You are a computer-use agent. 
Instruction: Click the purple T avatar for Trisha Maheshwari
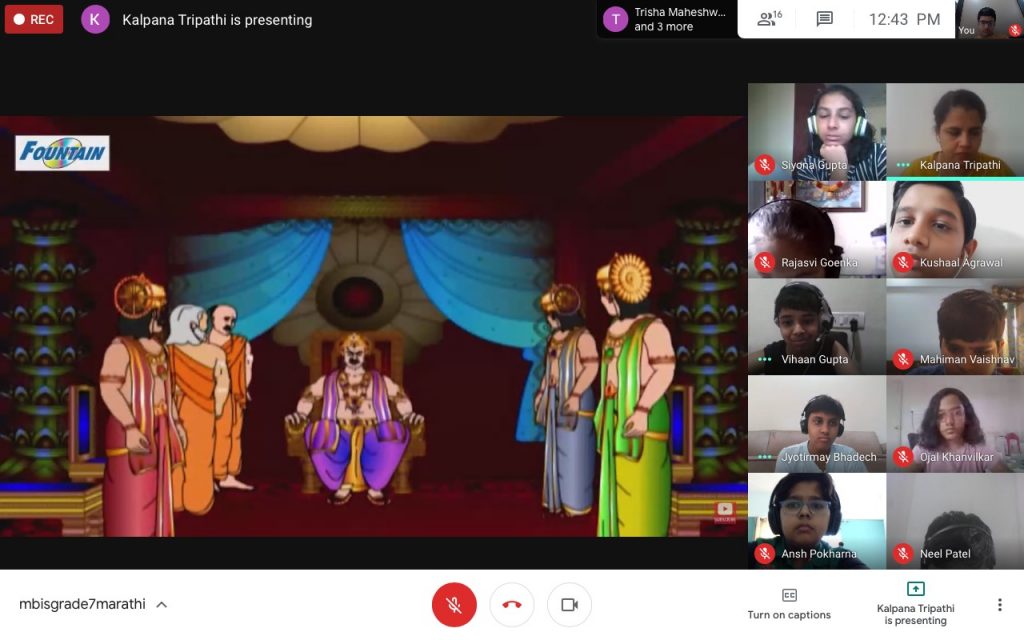615,19
